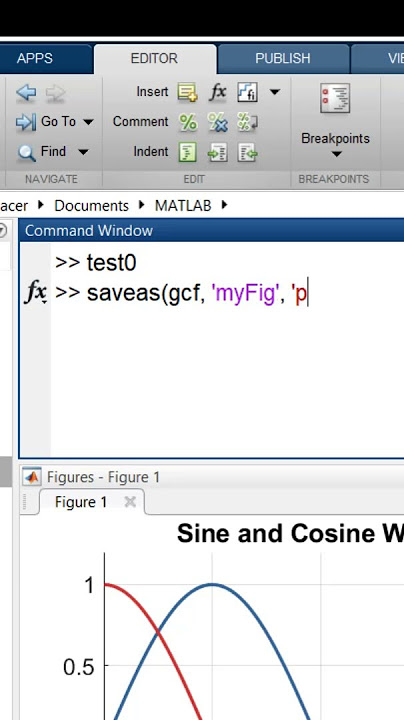This screenshot has height=720, width=404.
Task: Expand the dropdown arrow beside the fi icon
Action: [275, 92]
